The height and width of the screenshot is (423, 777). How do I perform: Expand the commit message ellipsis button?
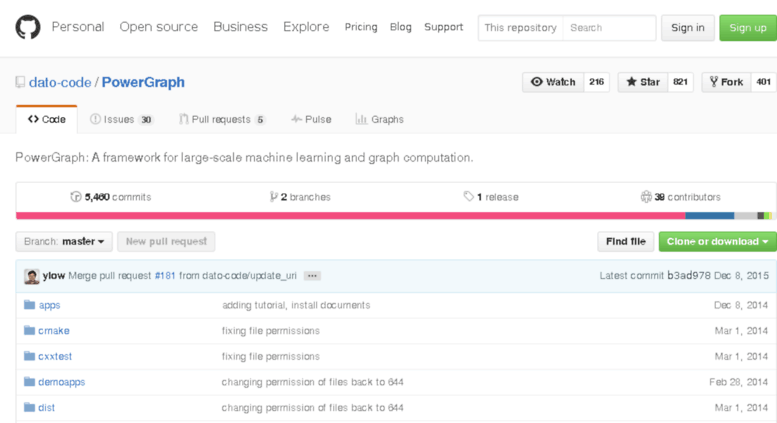(x=312, y=276)
